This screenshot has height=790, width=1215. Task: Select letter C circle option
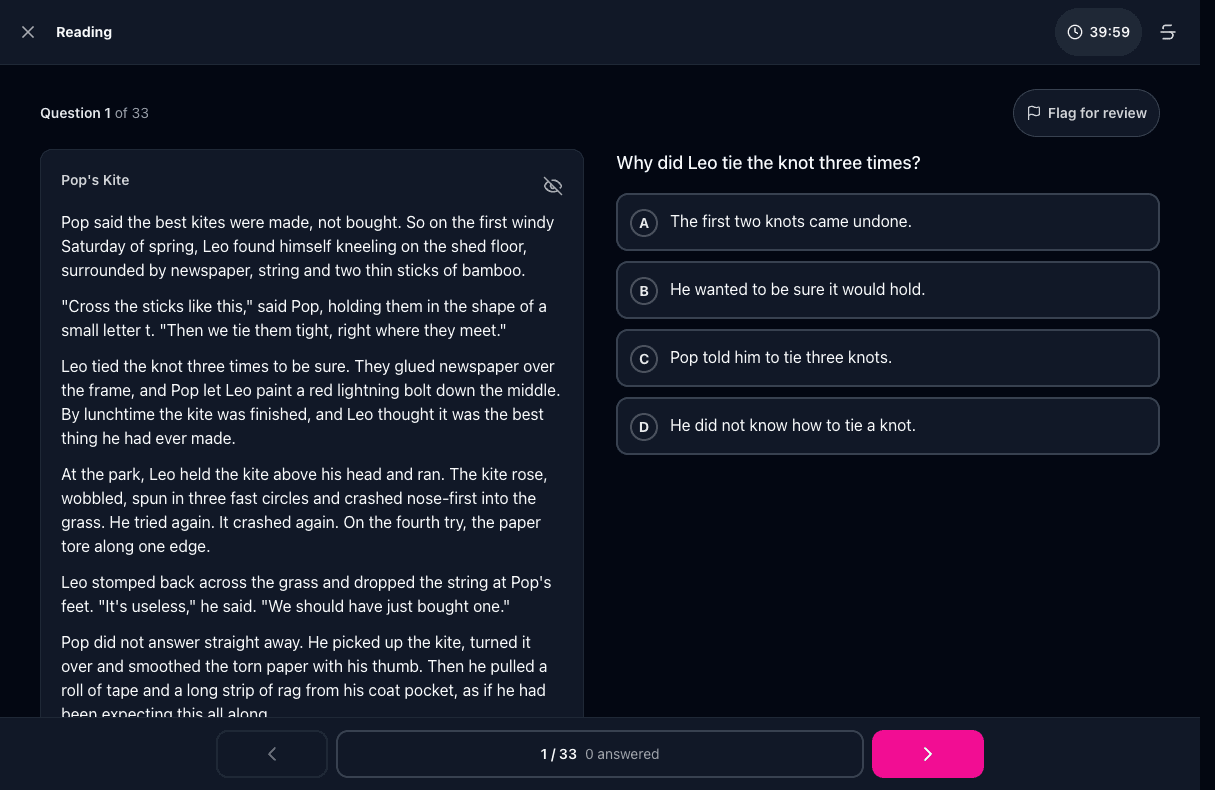click(x=644, y=359)
